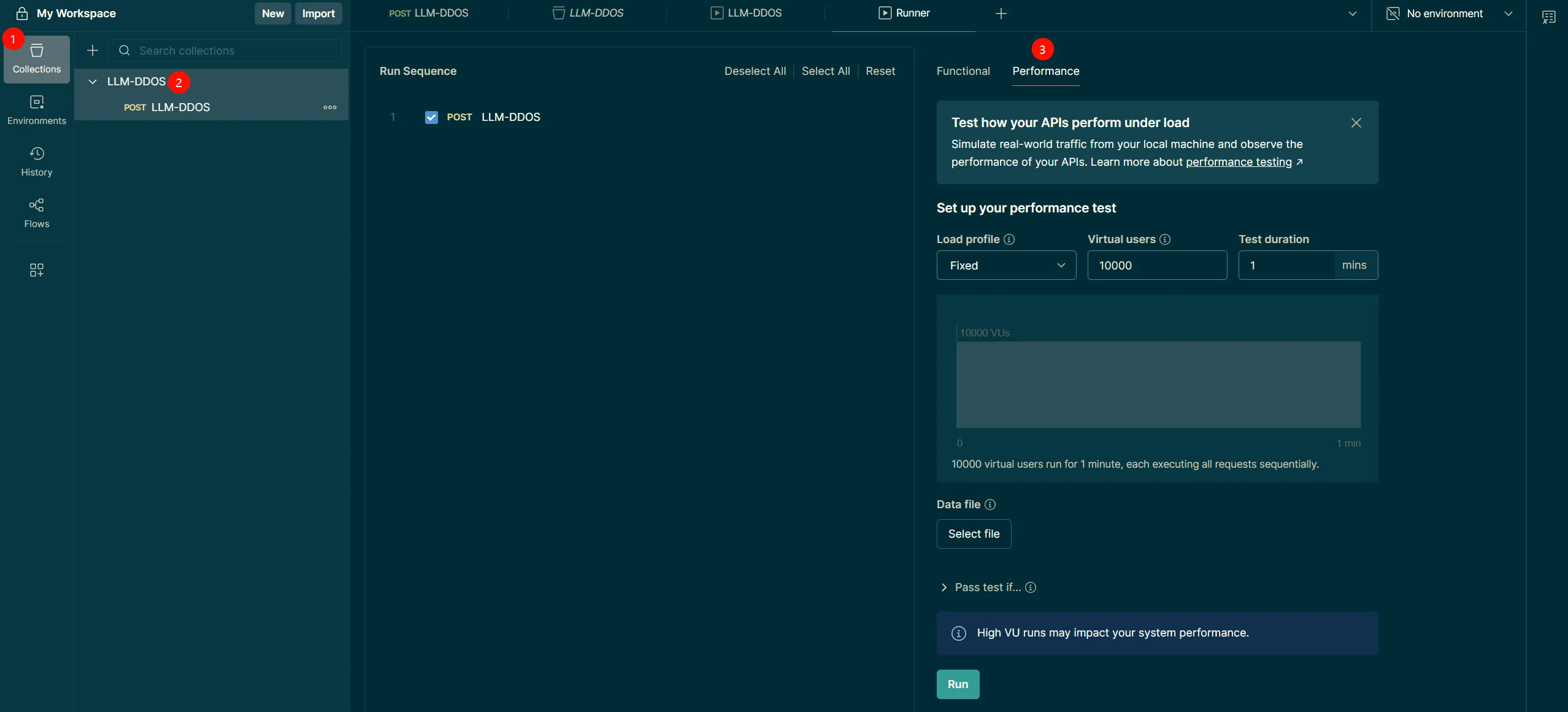The height and width of the screenshot is (712, 1568).
Task: Click the Virtual users input field
Action: click(x=1157, y=265)
